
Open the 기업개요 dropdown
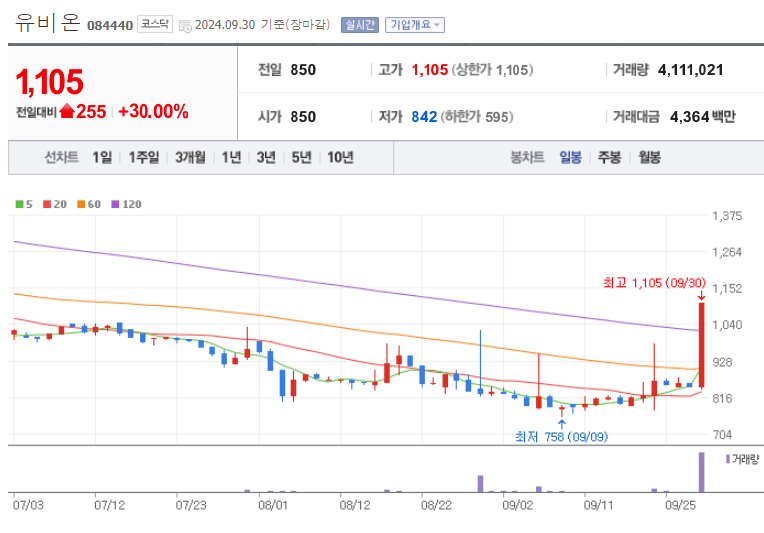point(415,25)
